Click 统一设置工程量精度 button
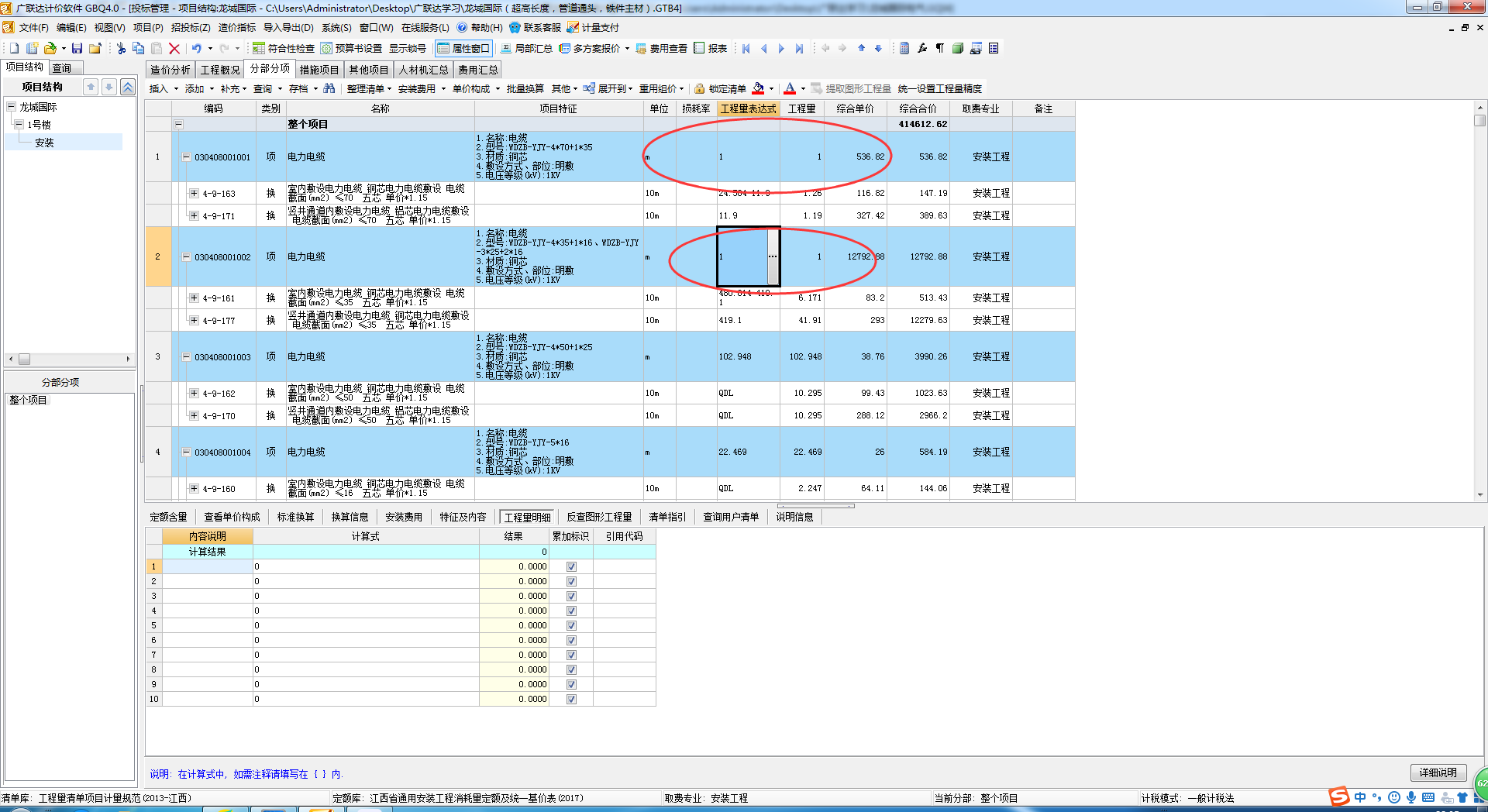The width and height of the screenshot is (1488, 812). (939, 88)
